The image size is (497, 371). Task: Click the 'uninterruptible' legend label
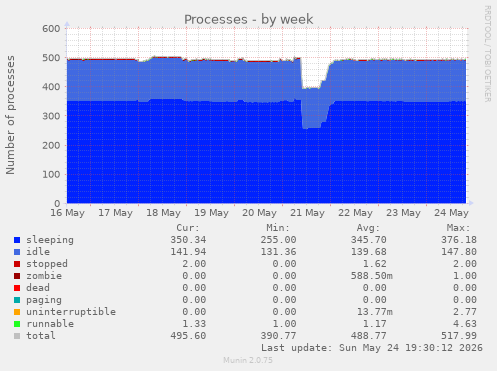tap(71, 312)
